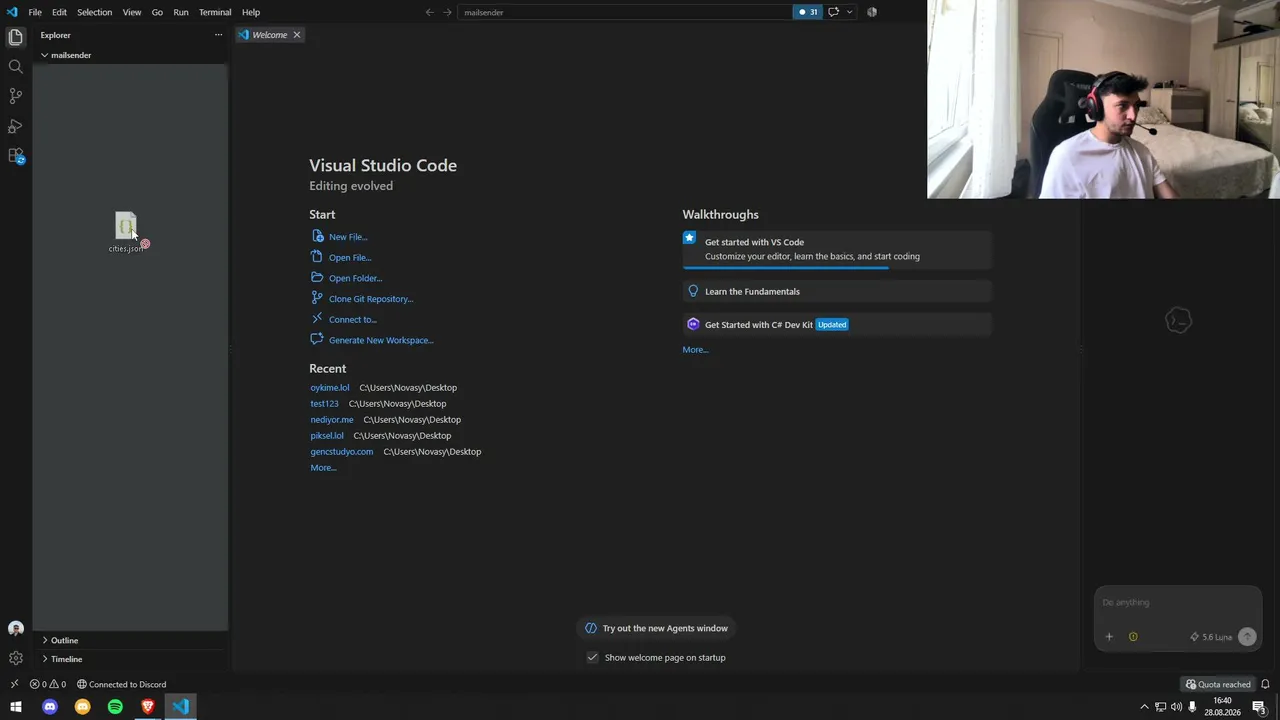Go forward with the navigation arrow
This screenshot has height=720, width=1280.
[x=447, y=12]
